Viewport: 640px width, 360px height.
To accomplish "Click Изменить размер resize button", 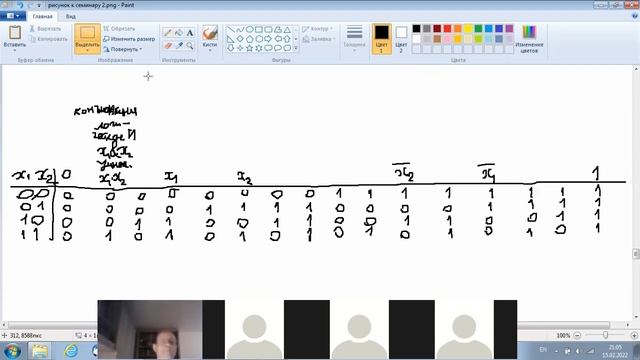I will (x=129, y=39).
